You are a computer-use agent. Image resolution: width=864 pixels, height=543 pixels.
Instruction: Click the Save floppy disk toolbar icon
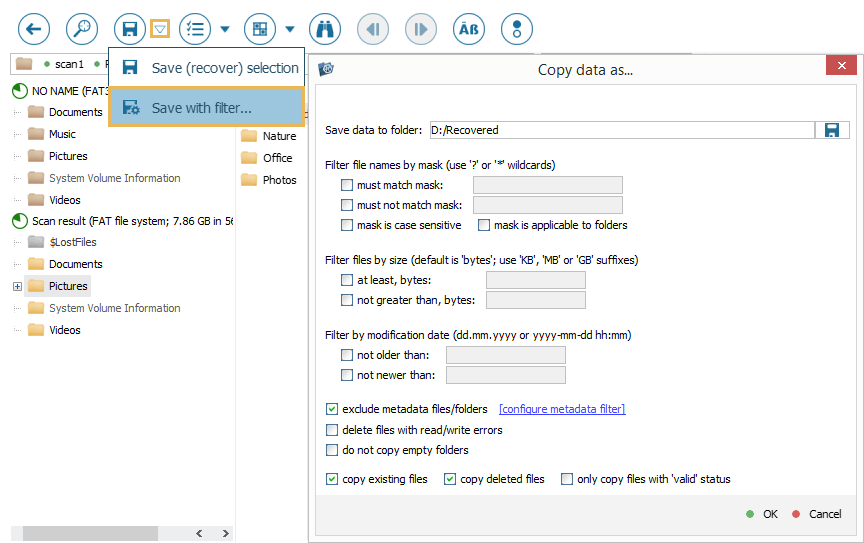130,29
